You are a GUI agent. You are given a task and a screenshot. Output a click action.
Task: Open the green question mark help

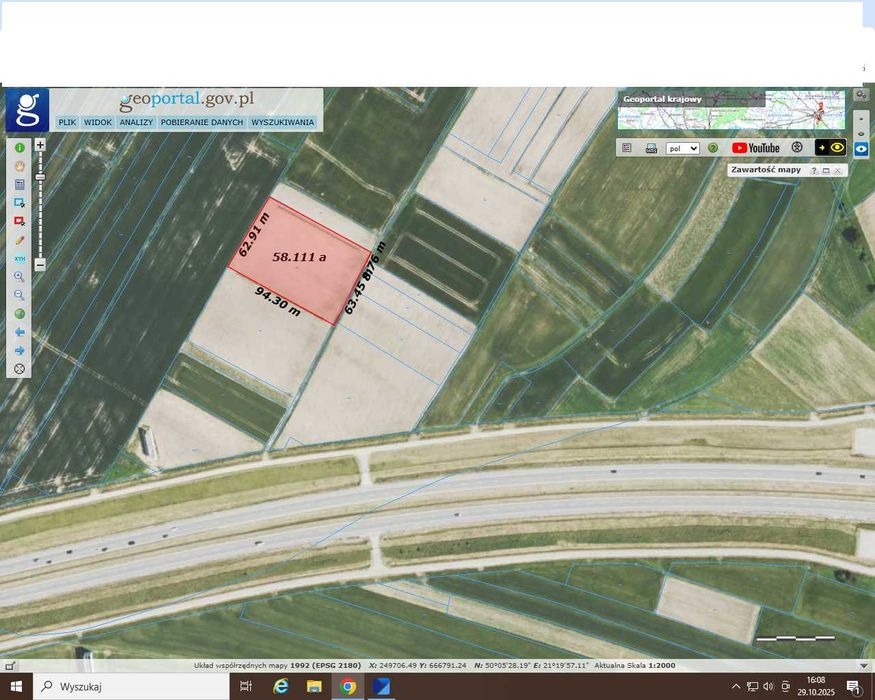point(713,148)
